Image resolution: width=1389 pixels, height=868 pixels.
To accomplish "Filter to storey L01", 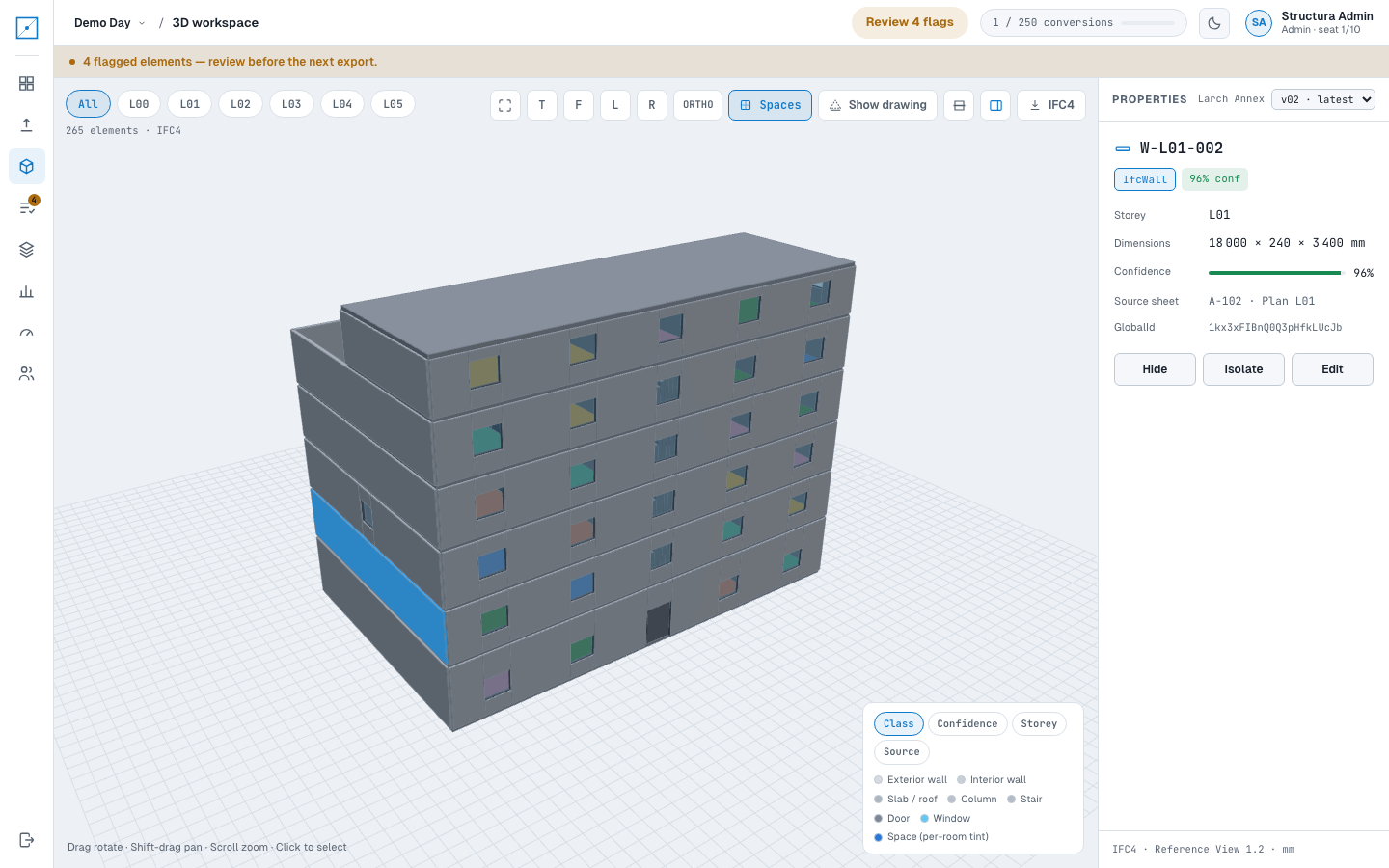I will click(x=190, y=104).
